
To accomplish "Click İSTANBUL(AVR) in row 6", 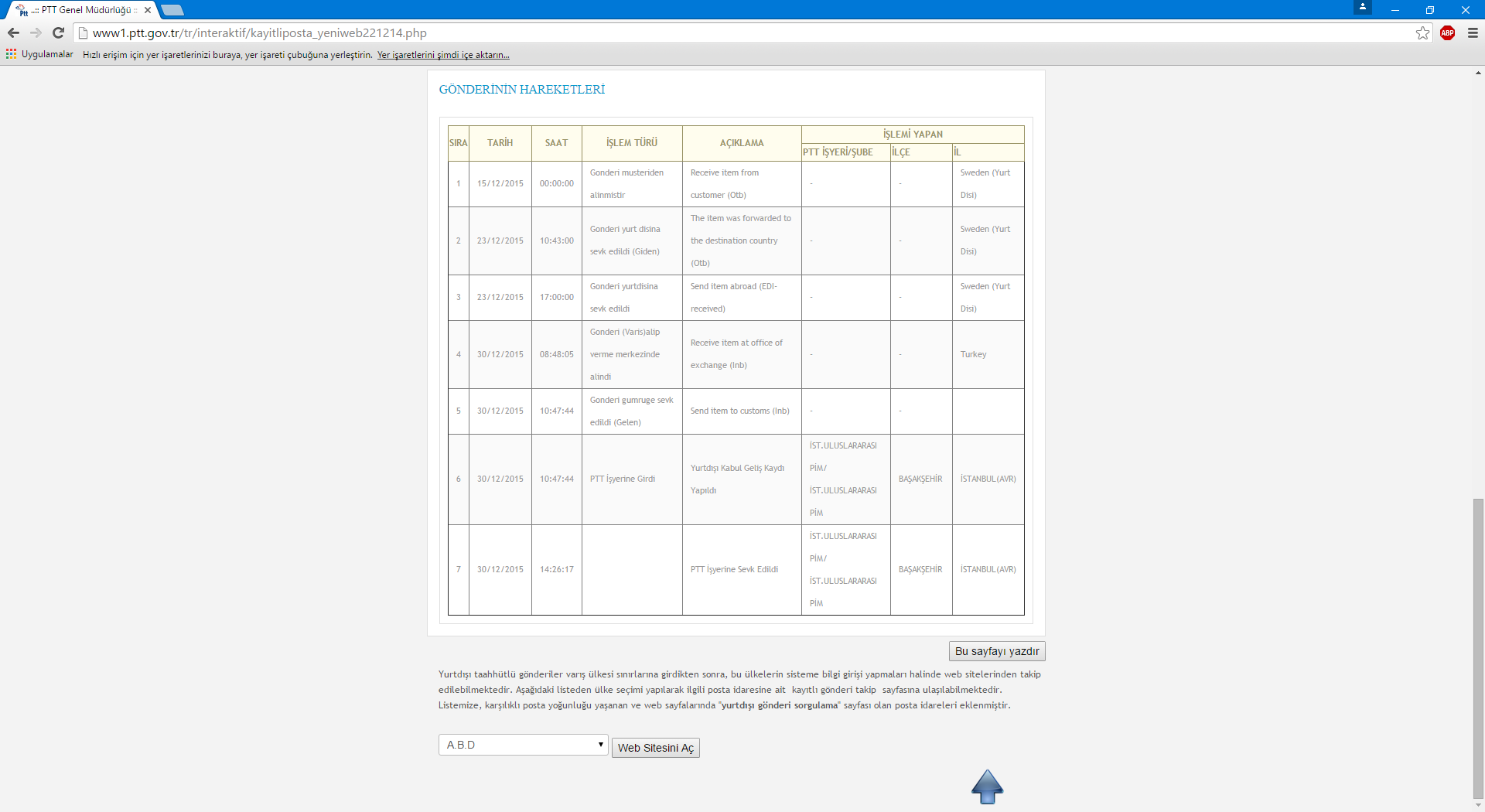I will tap(988, 479).
